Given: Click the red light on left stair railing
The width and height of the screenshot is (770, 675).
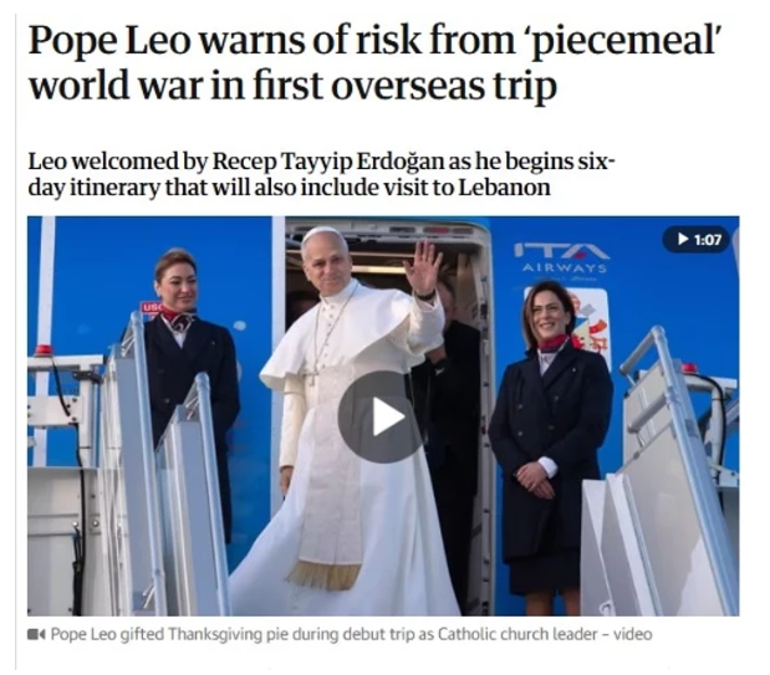Looking at the screenshot, I should (x=45, y=350).
